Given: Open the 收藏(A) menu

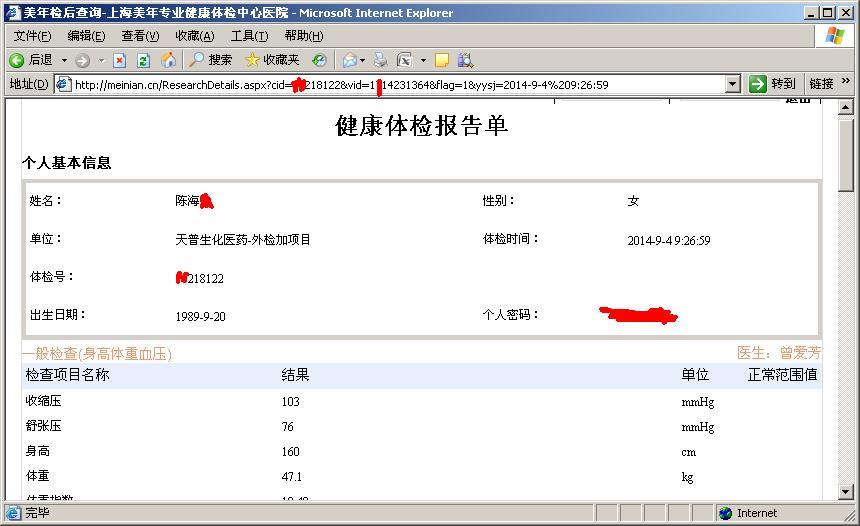Looking at the screenshot, I should (195, 36).
